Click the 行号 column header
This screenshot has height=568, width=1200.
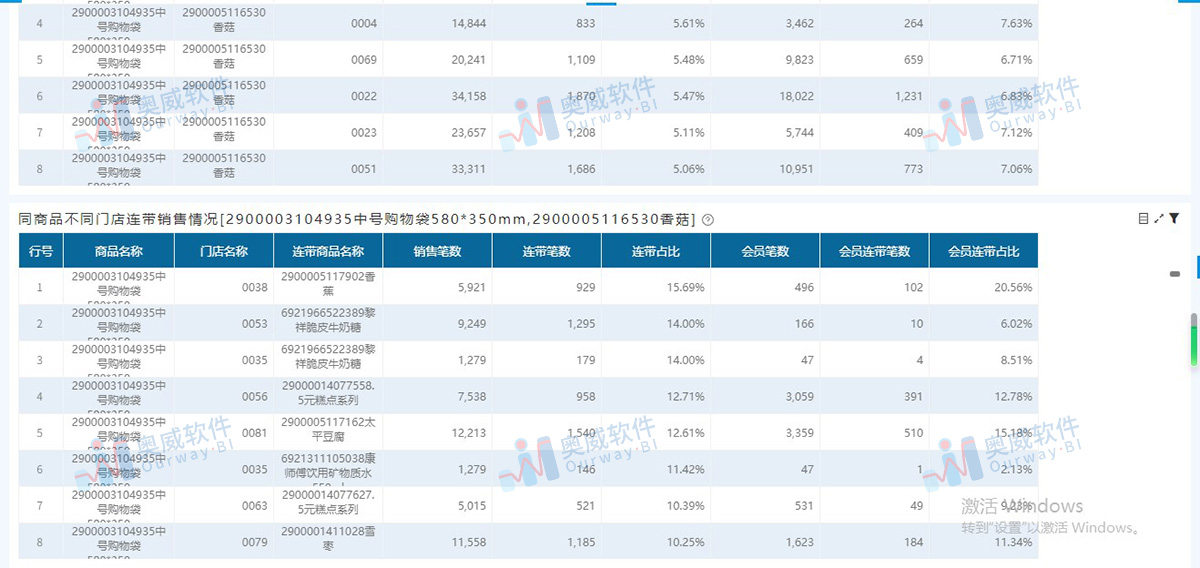41,251
